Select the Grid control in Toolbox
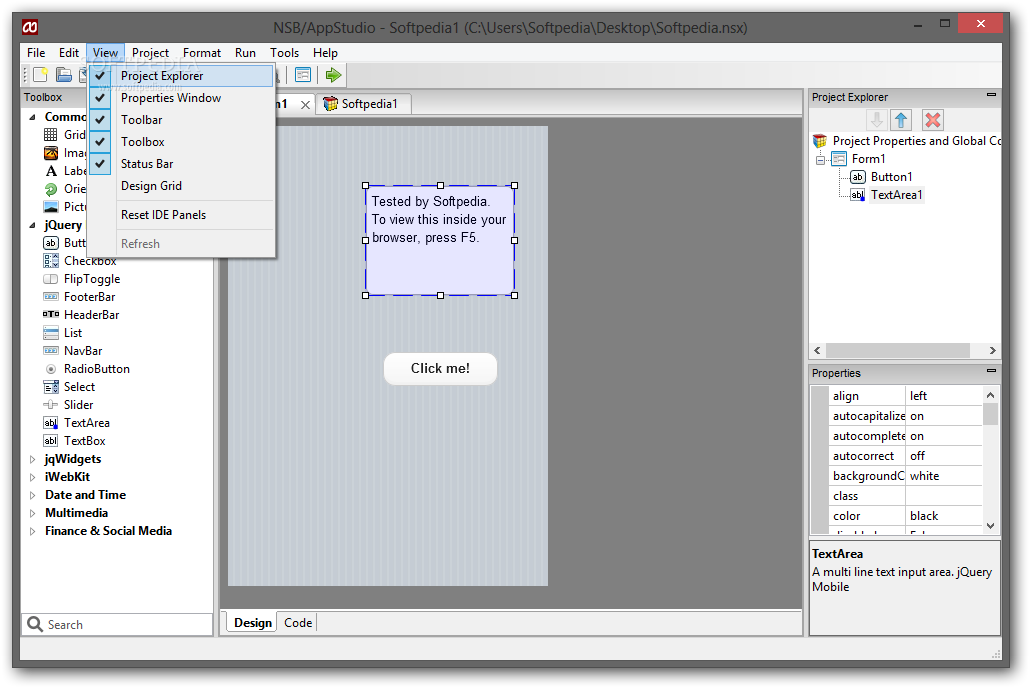The width and height of the screenshot is (1030, 688). [x=64, y=135]
